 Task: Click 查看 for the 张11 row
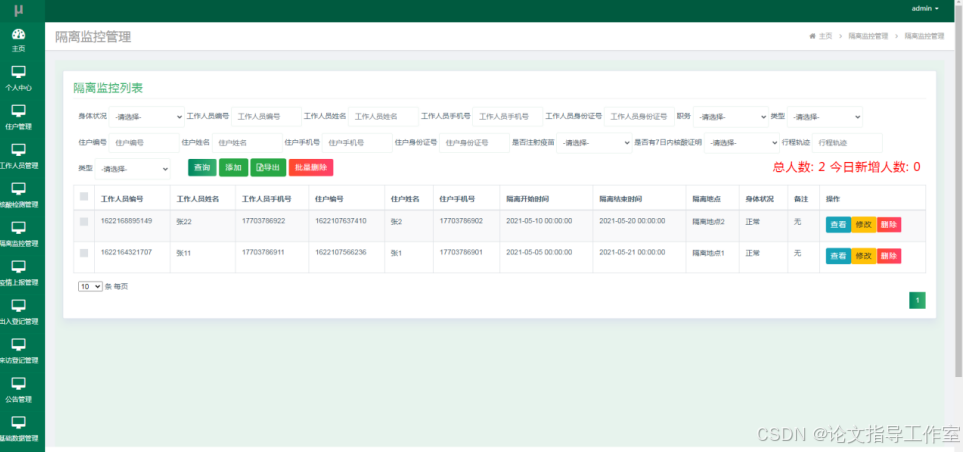pyautogui.click(x=838, y=256)
